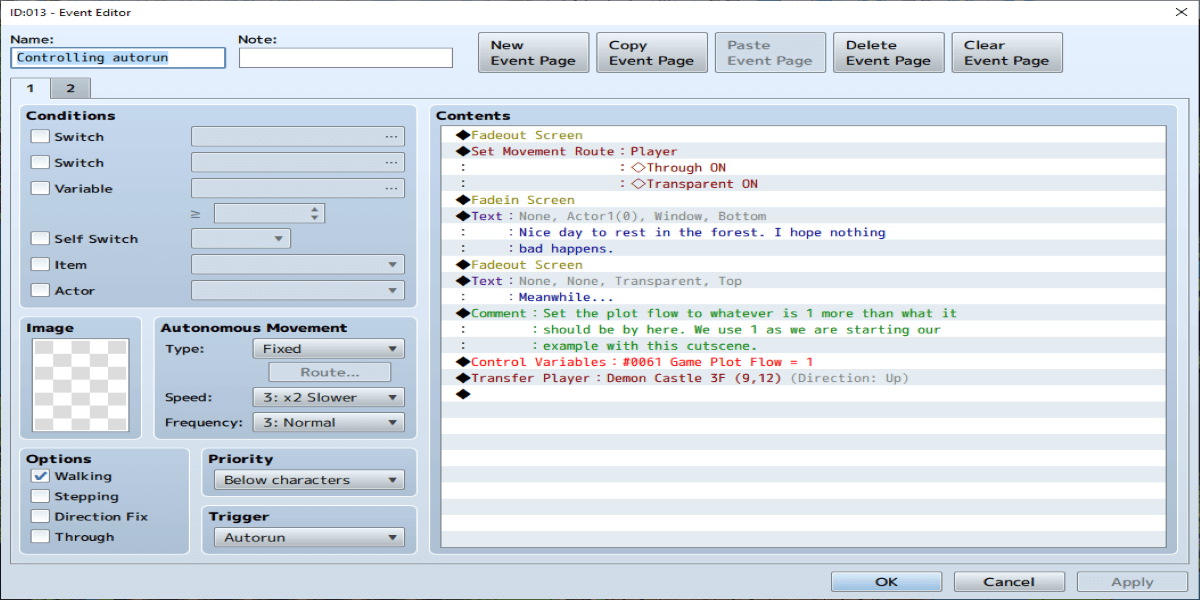Expand the Priority dropdown
This screenshot has width=1200, height=600.
click(308, 480)
